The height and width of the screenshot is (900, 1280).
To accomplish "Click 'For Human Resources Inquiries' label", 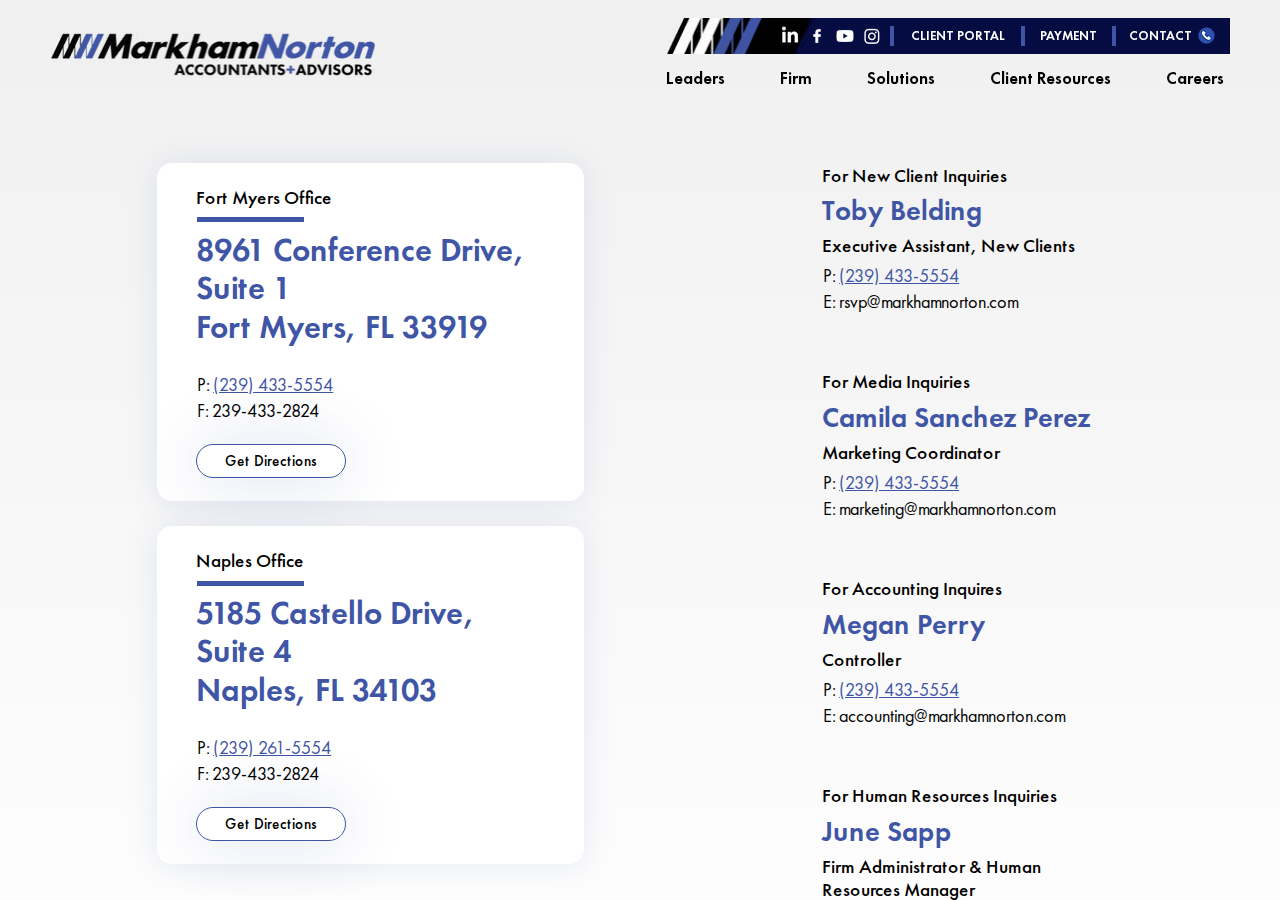I will [940, 796].
